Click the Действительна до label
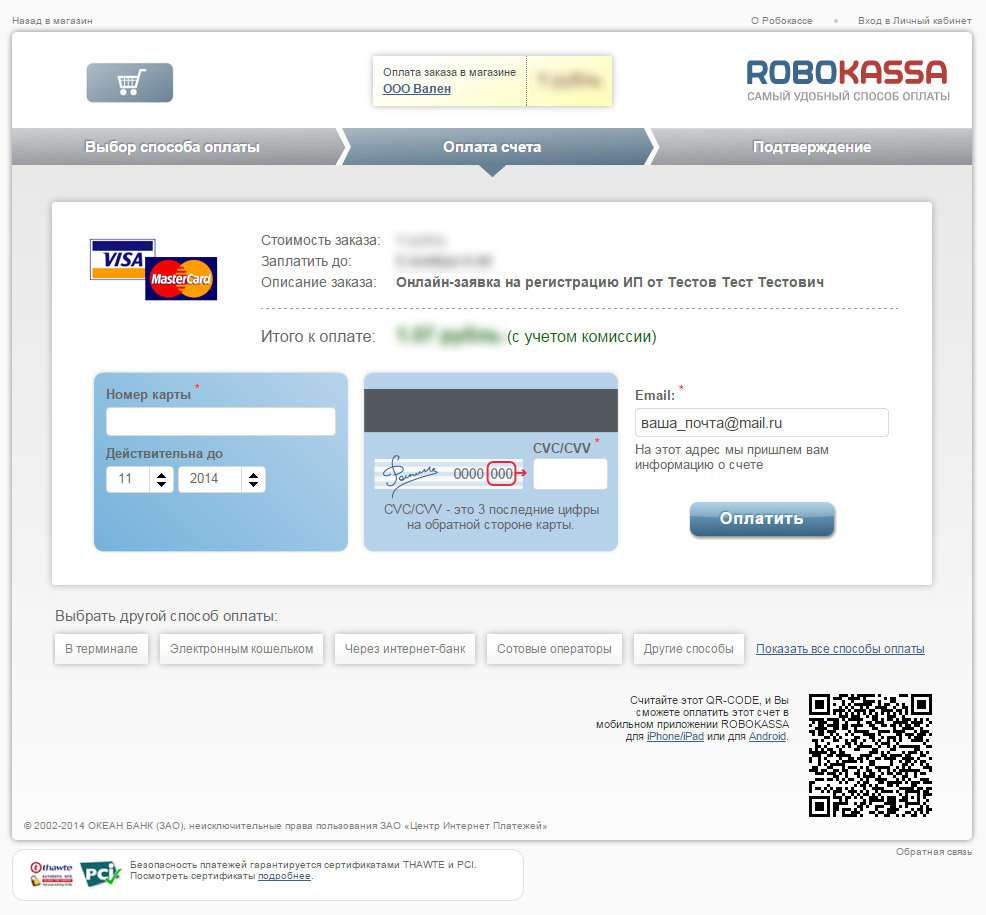Screen dimensions: 986x915 coord(164,453)
